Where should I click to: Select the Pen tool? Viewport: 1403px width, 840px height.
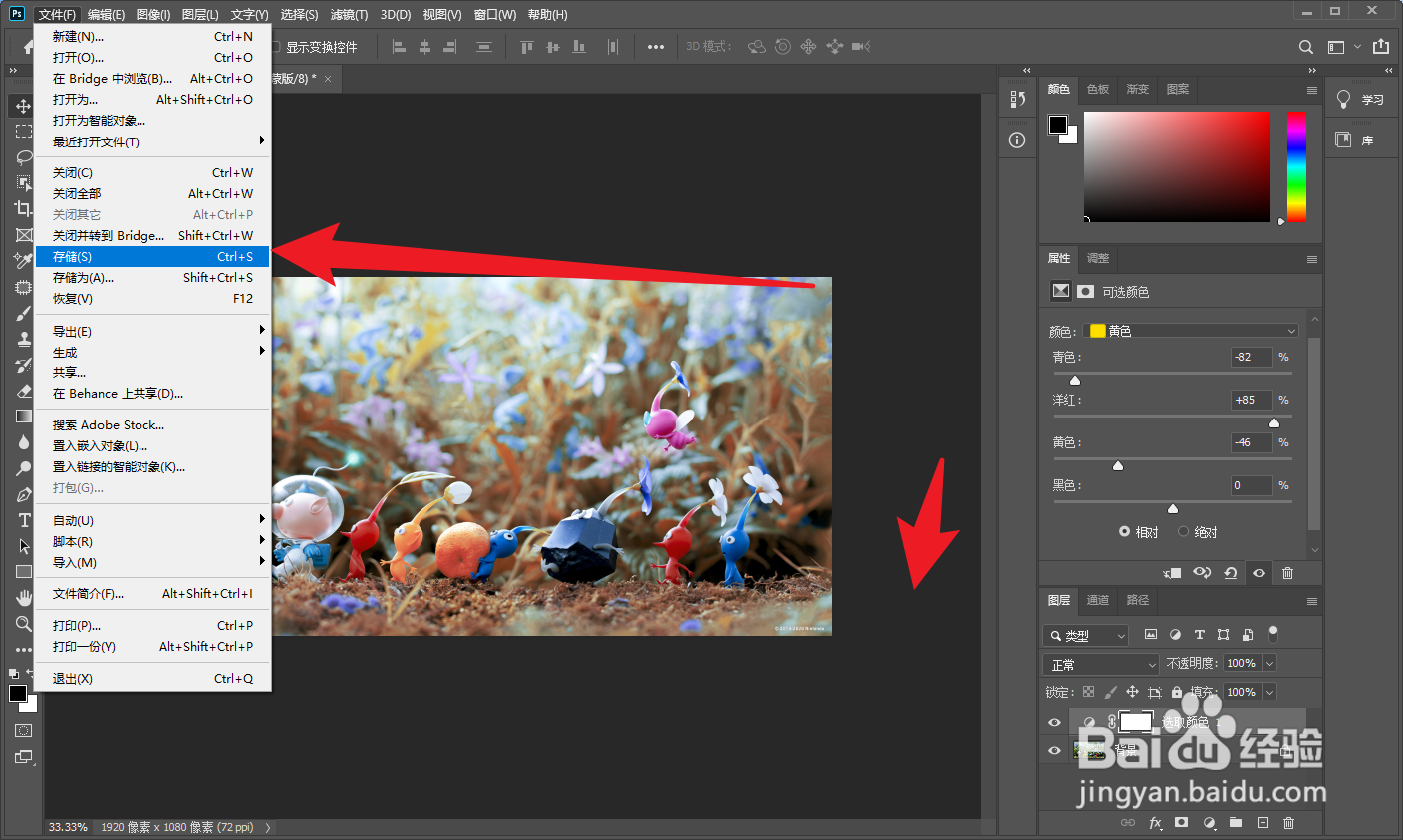(x=23, y=494)
